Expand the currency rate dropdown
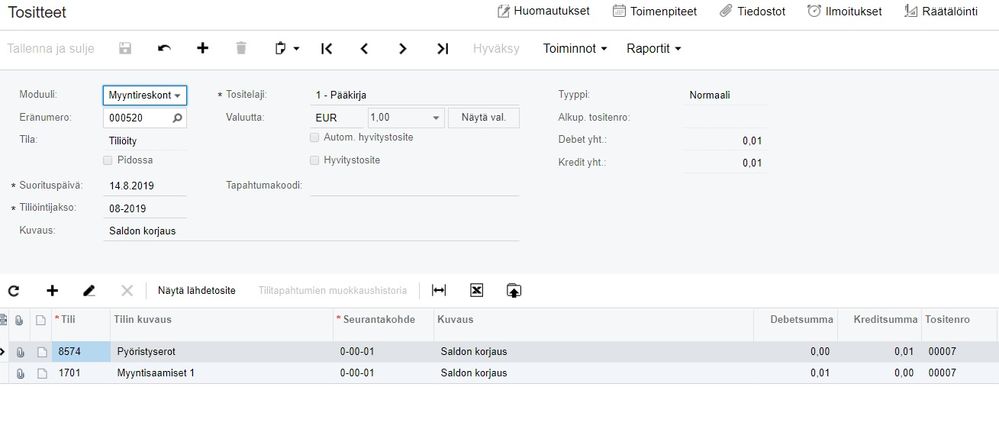 (436, 118)
